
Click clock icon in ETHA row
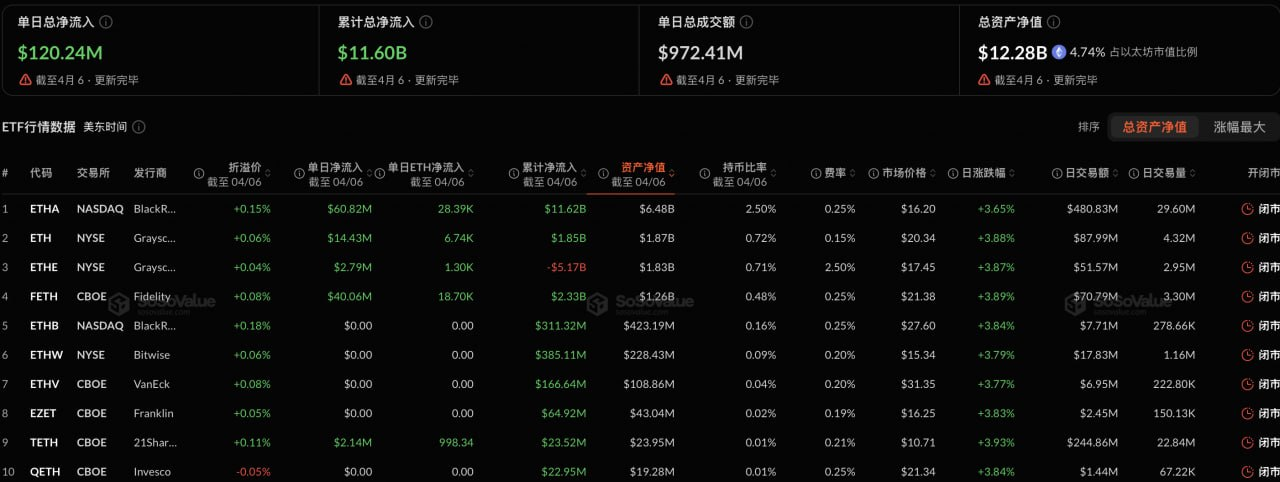(x=1246, y=209)
